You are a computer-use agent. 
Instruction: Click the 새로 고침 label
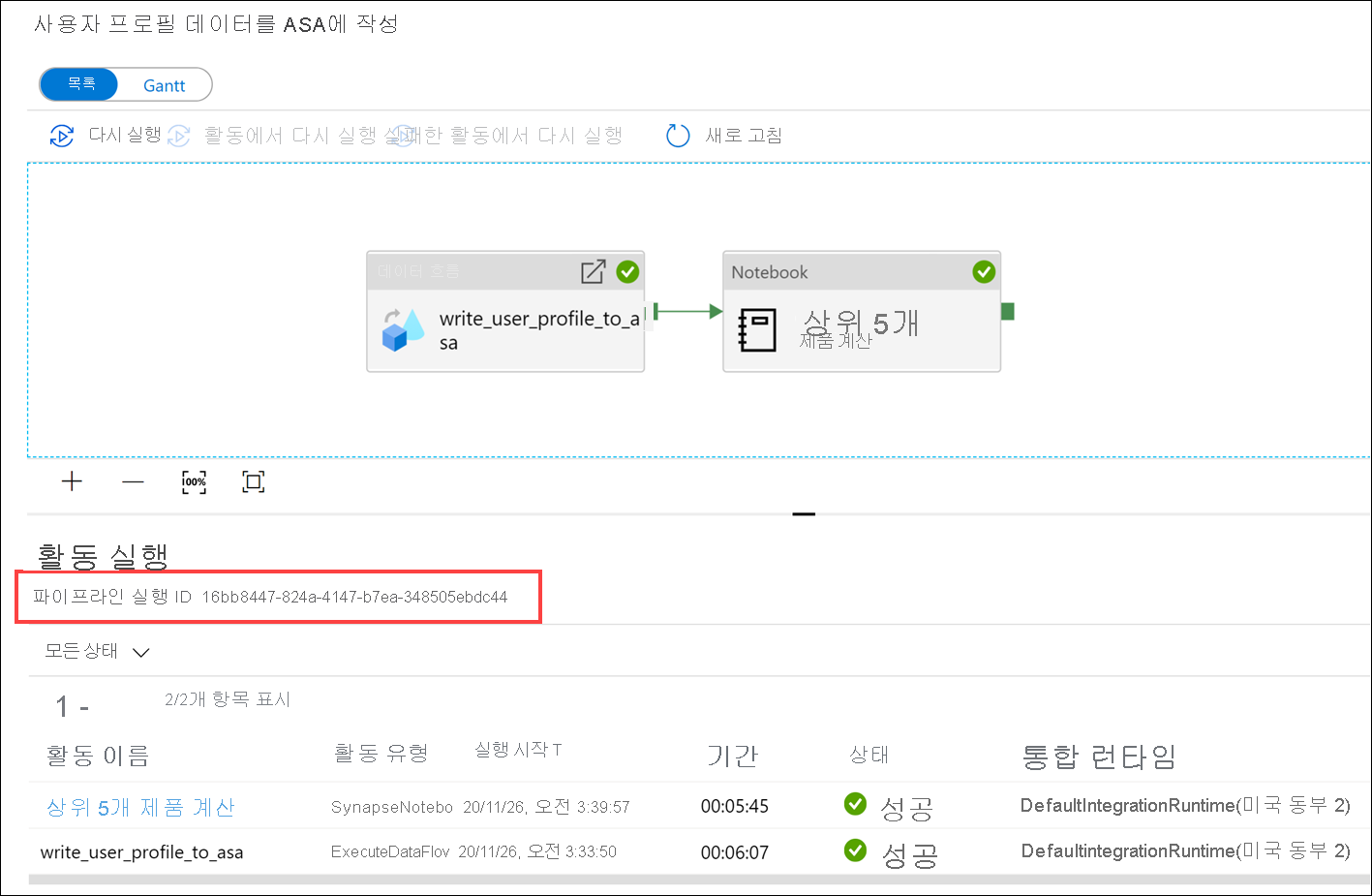(744, 136)
